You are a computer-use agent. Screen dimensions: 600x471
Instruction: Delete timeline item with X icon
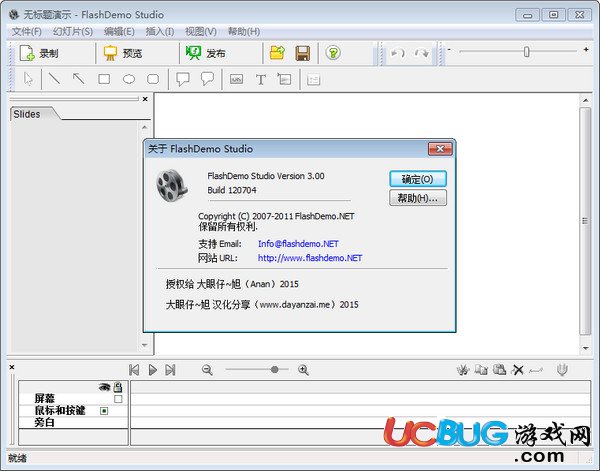pyautogui.click(x=518, y=370)
